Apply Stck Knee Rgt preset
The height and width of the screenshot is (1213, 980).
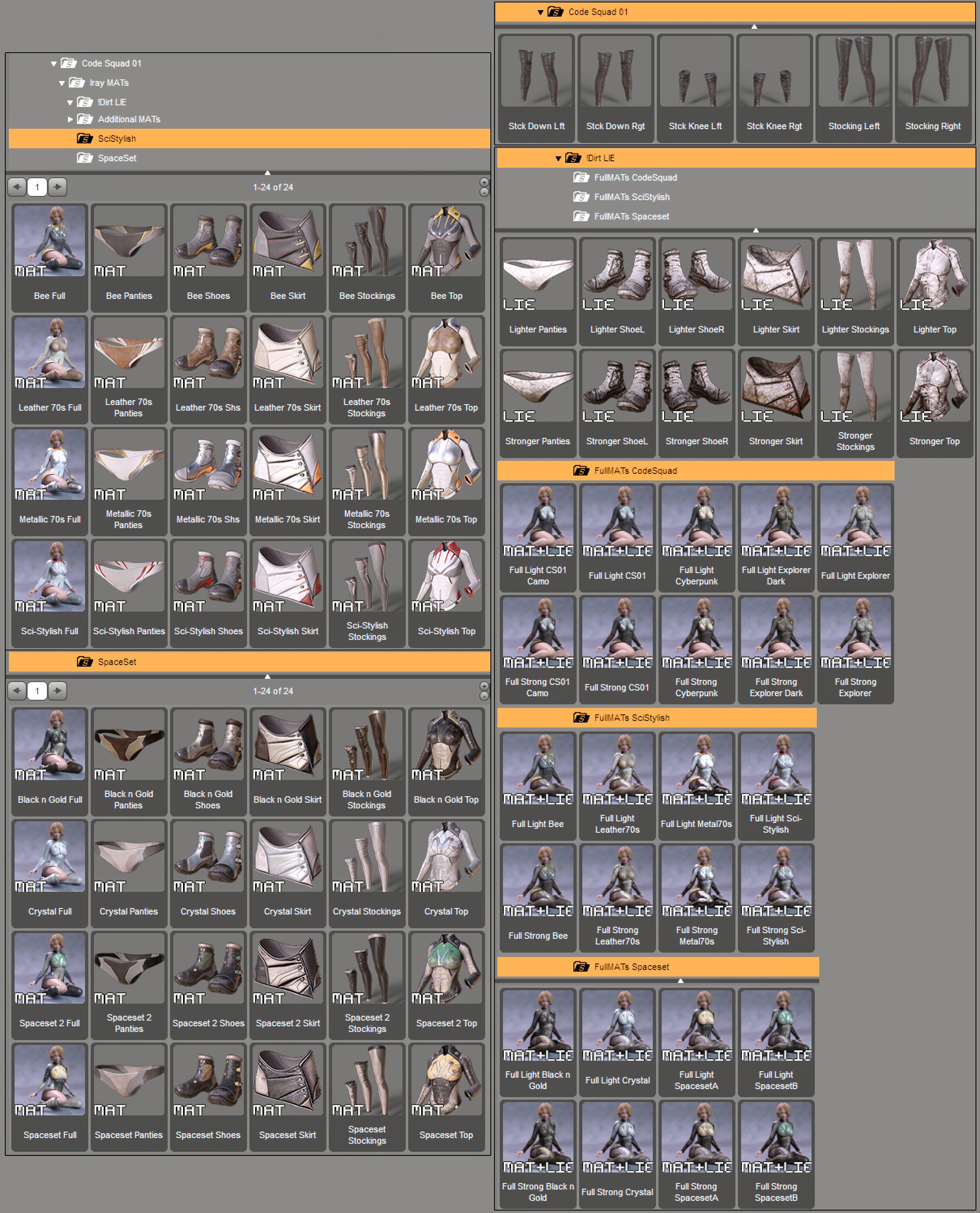pyautogui.click(x=775, y=87)
